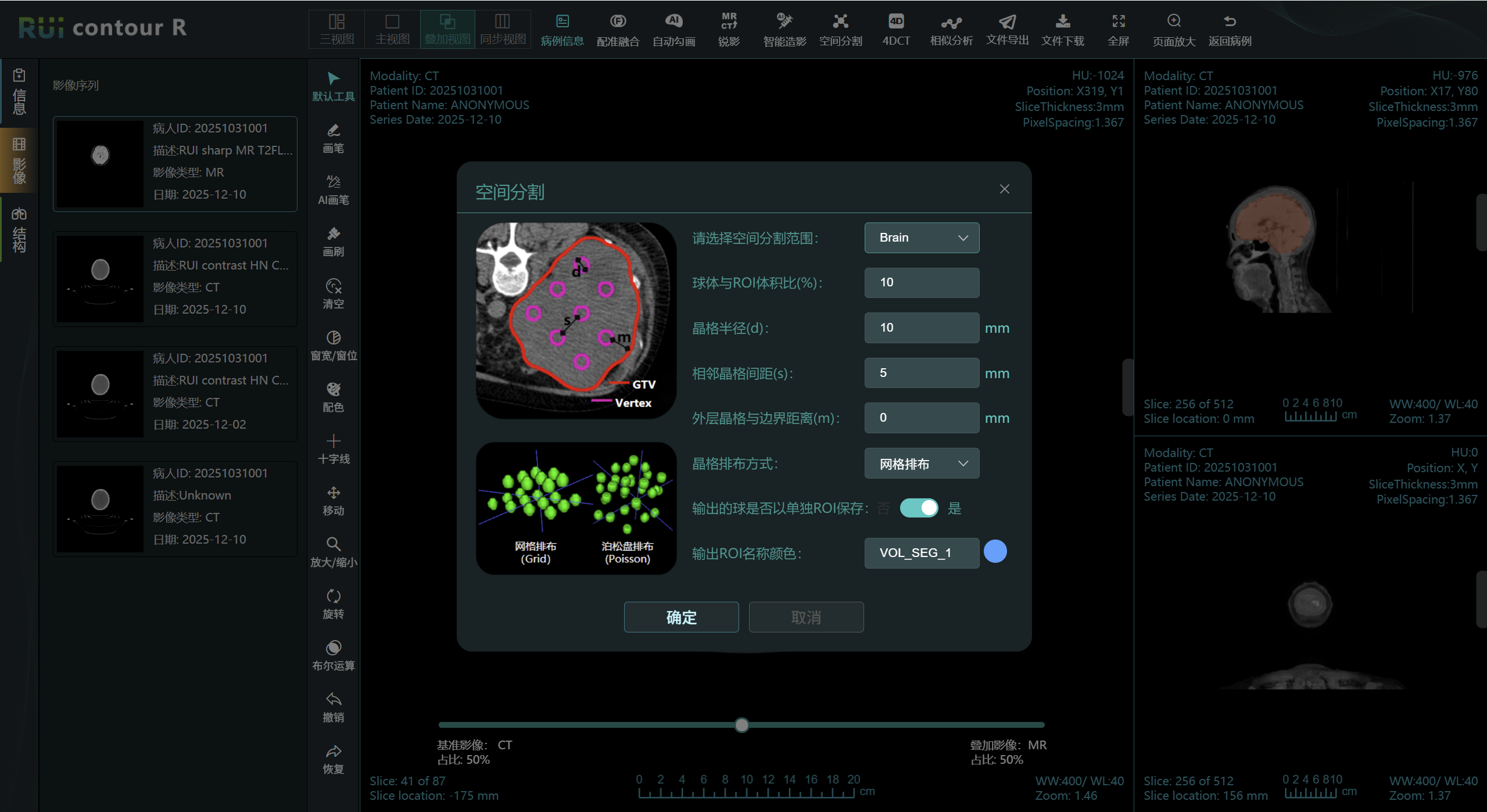Click the 否 label beside the switch

pyautogui.click(x=883, y=508)
